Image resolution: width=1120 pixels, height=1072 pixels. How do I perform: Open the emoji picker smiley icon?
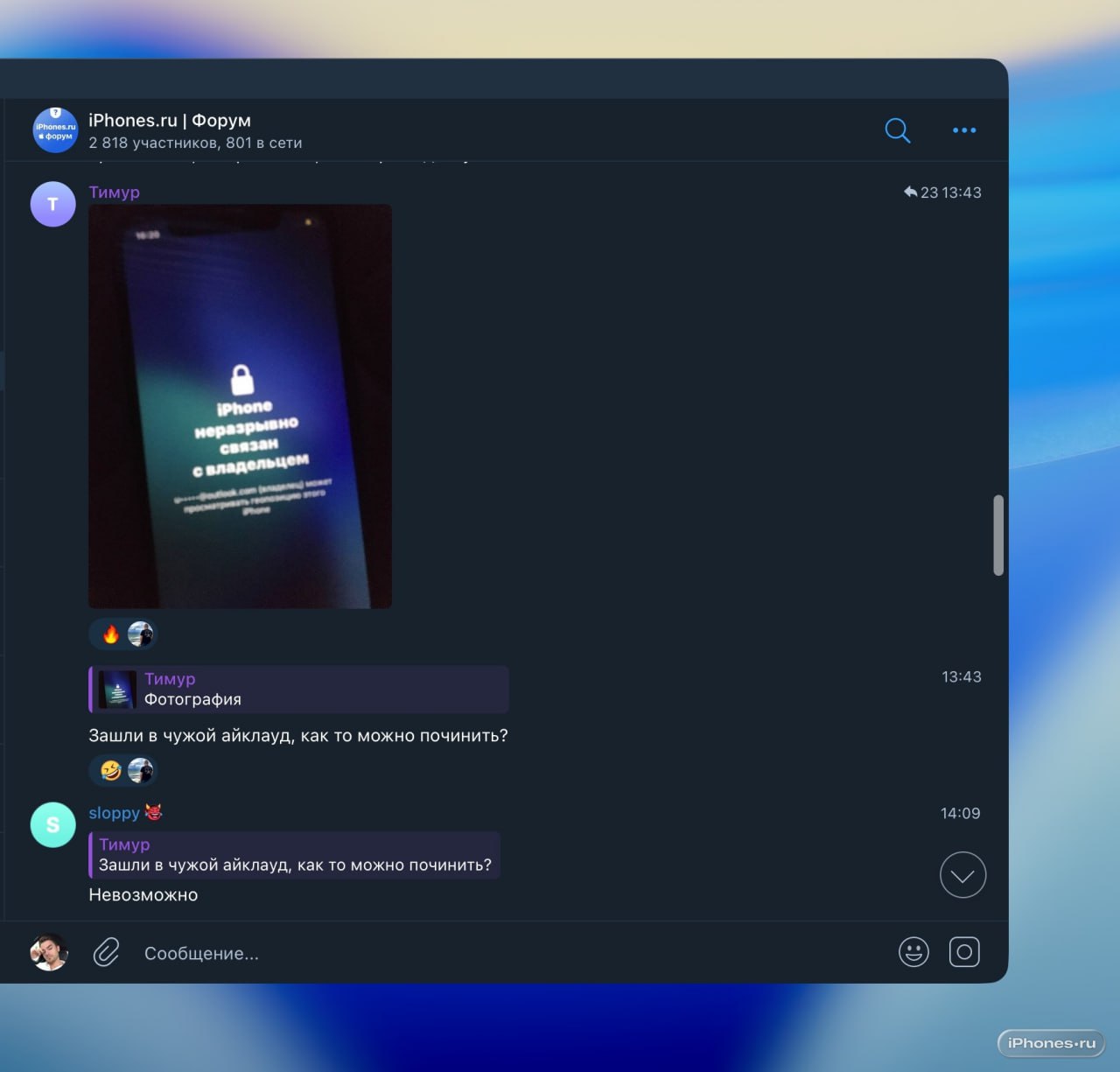[913, 952]
